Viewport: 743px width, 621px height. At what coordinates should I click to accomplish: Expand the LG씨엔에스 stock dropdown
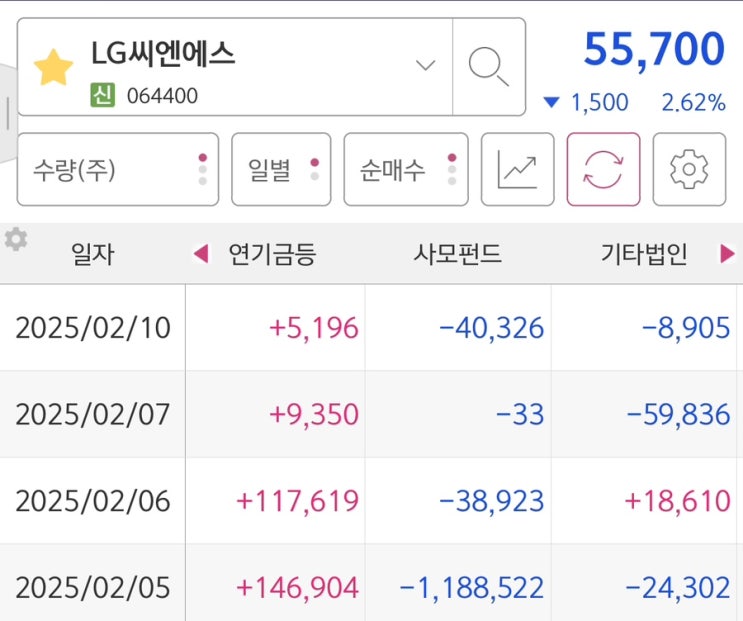tap(426, 66)
